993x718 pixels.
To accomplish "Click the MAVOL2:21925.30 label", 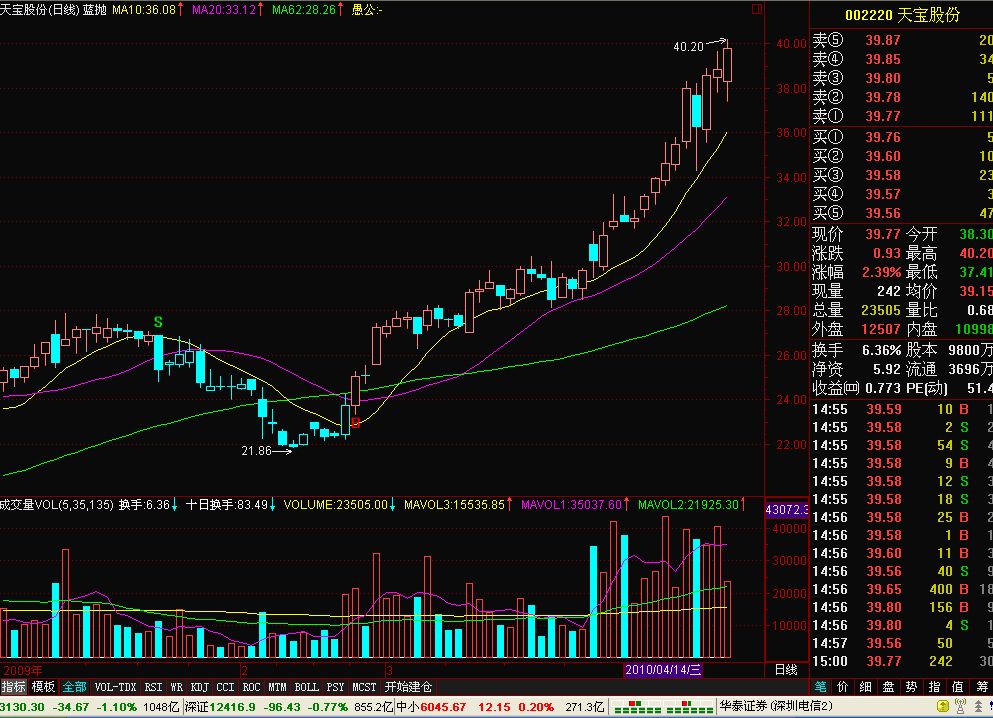I will 688,505.
